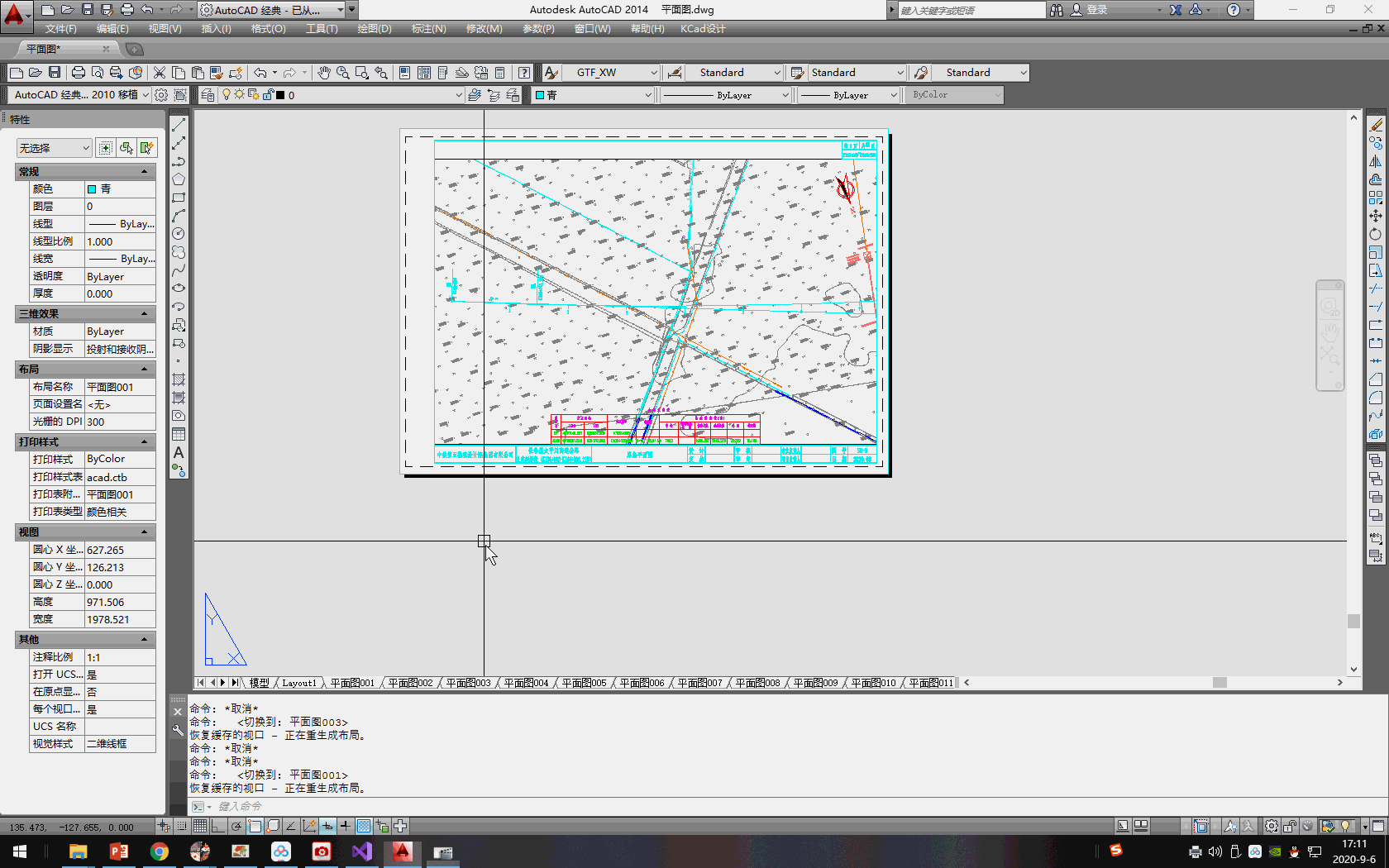Click the Text Style icon
1389x868 pixels.
click(551, 73)
